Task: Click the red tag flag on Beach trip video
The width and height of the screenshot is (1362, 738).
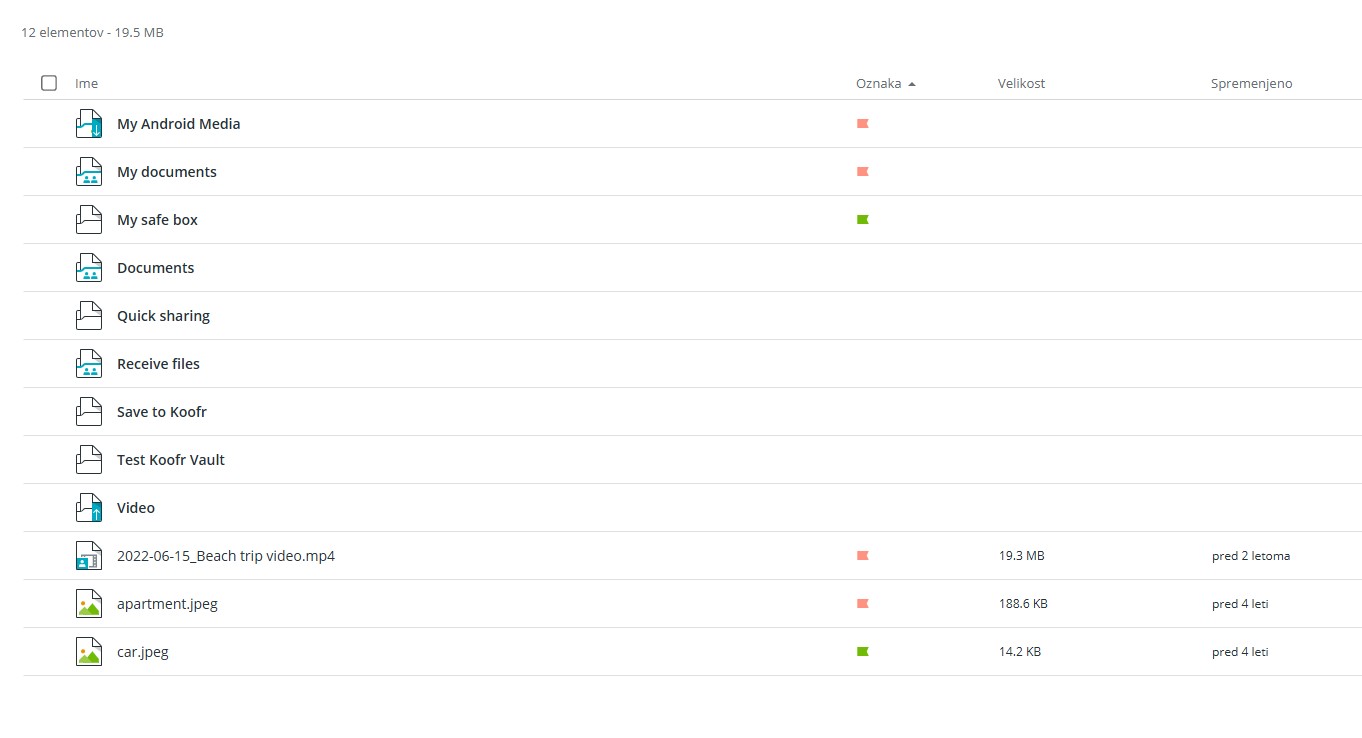Action: (863, 556)
